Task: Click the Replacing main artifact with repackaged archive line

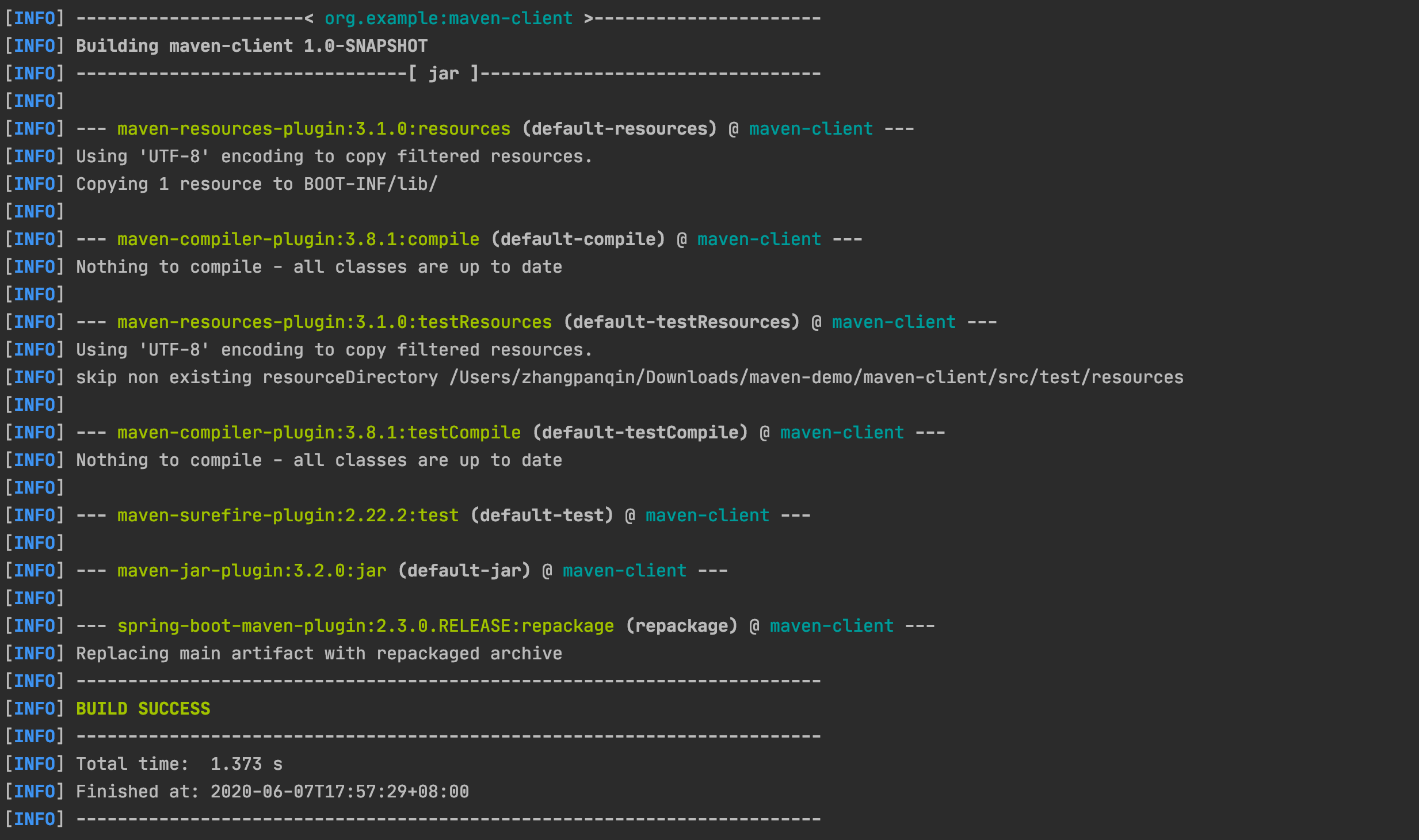Action: [319, 654]
